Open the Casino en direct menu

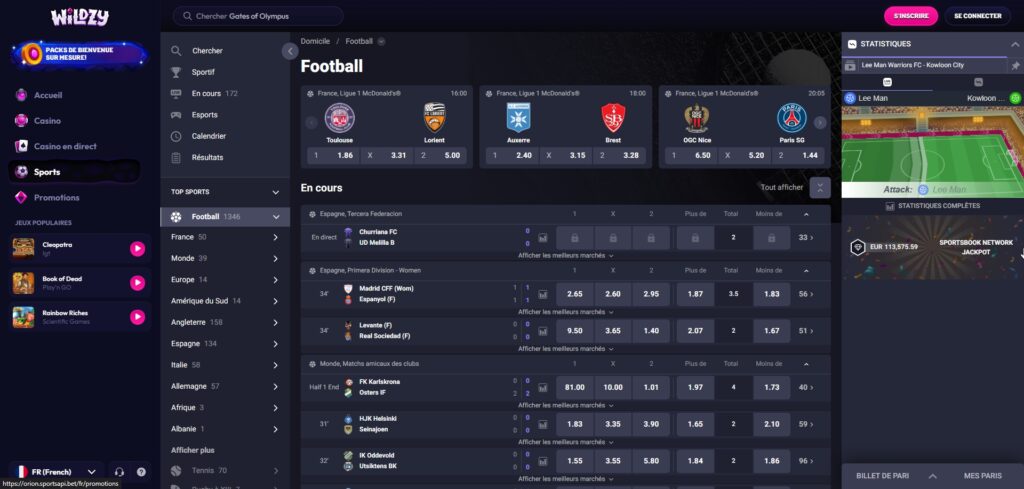pos(65,146)
